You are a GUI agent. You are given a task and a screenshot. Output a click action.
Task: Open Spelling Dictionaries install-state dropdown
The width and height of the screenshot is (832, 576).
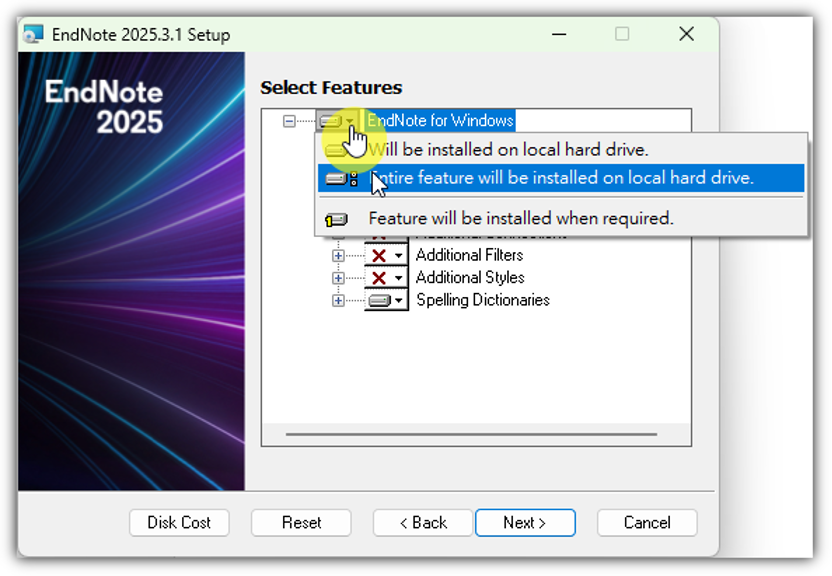(x=386, y=300)
